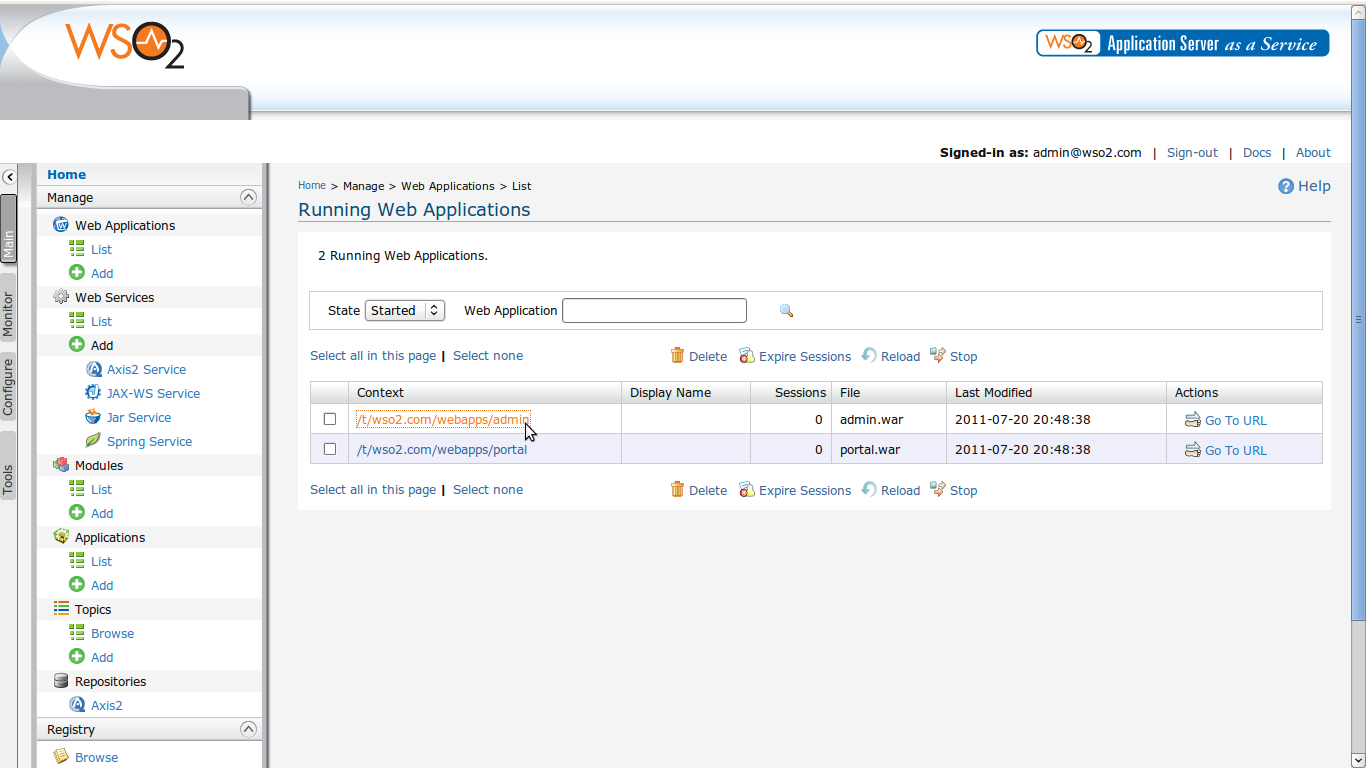Click the Topics icon in sidebar
Screen dimensions: 1366x768
tap(61, 609)
